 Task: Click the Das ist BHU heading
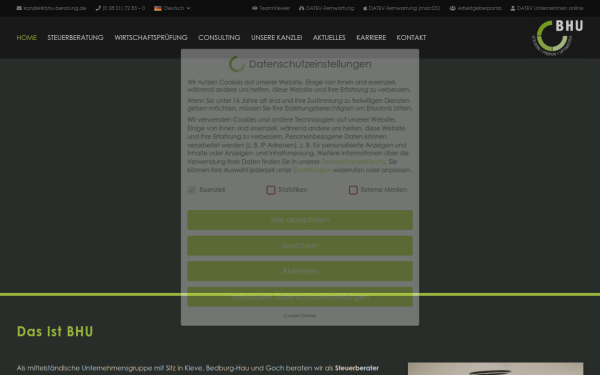point(55,331)
